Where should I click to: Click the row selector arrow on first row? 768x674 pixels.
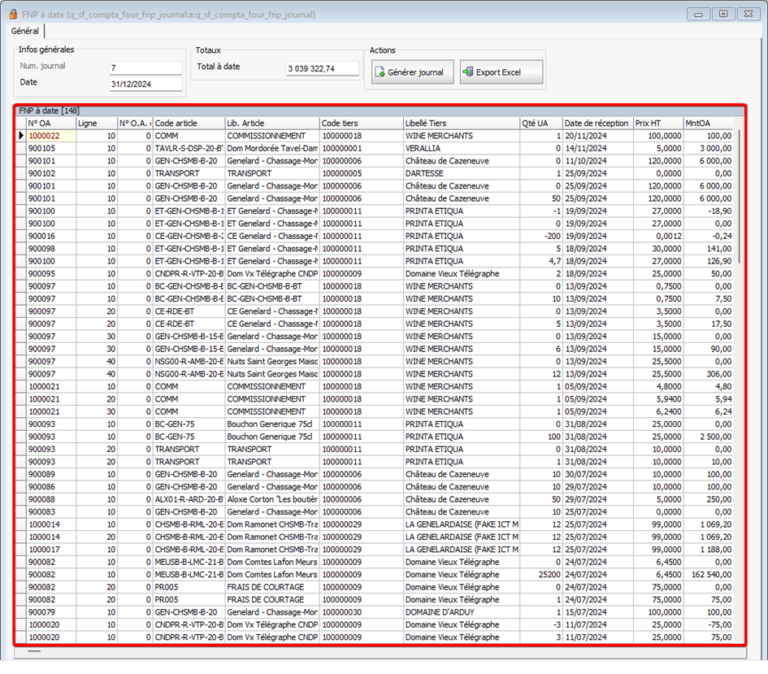(x=20, y=135)
